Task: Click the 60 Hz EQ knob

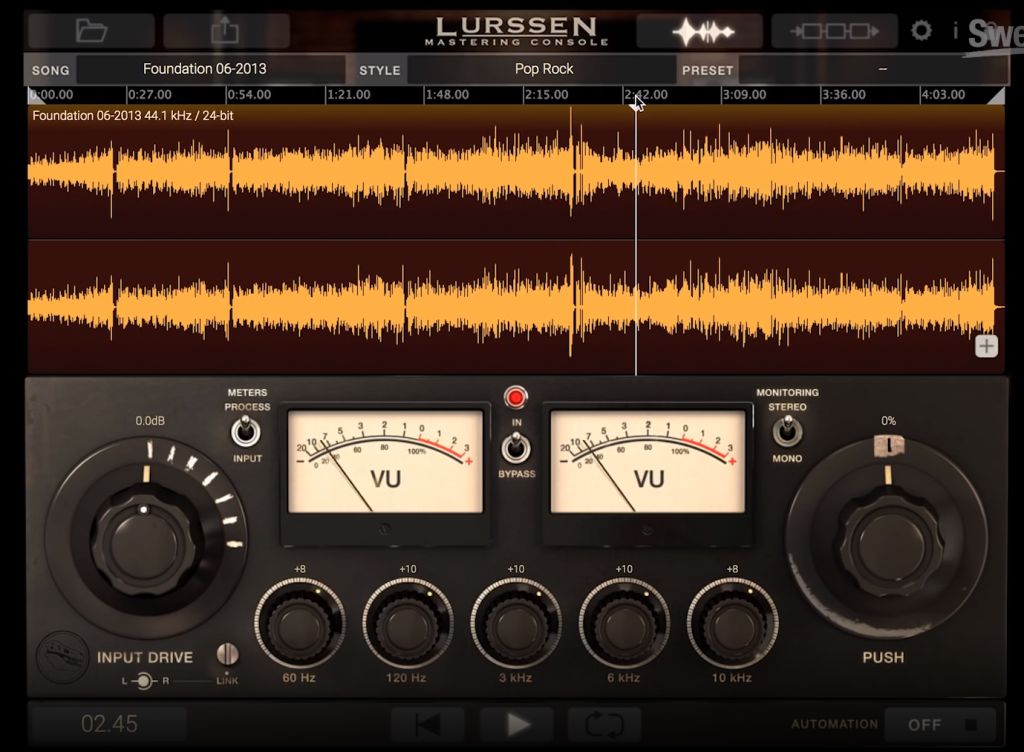Action: [299, 623]
